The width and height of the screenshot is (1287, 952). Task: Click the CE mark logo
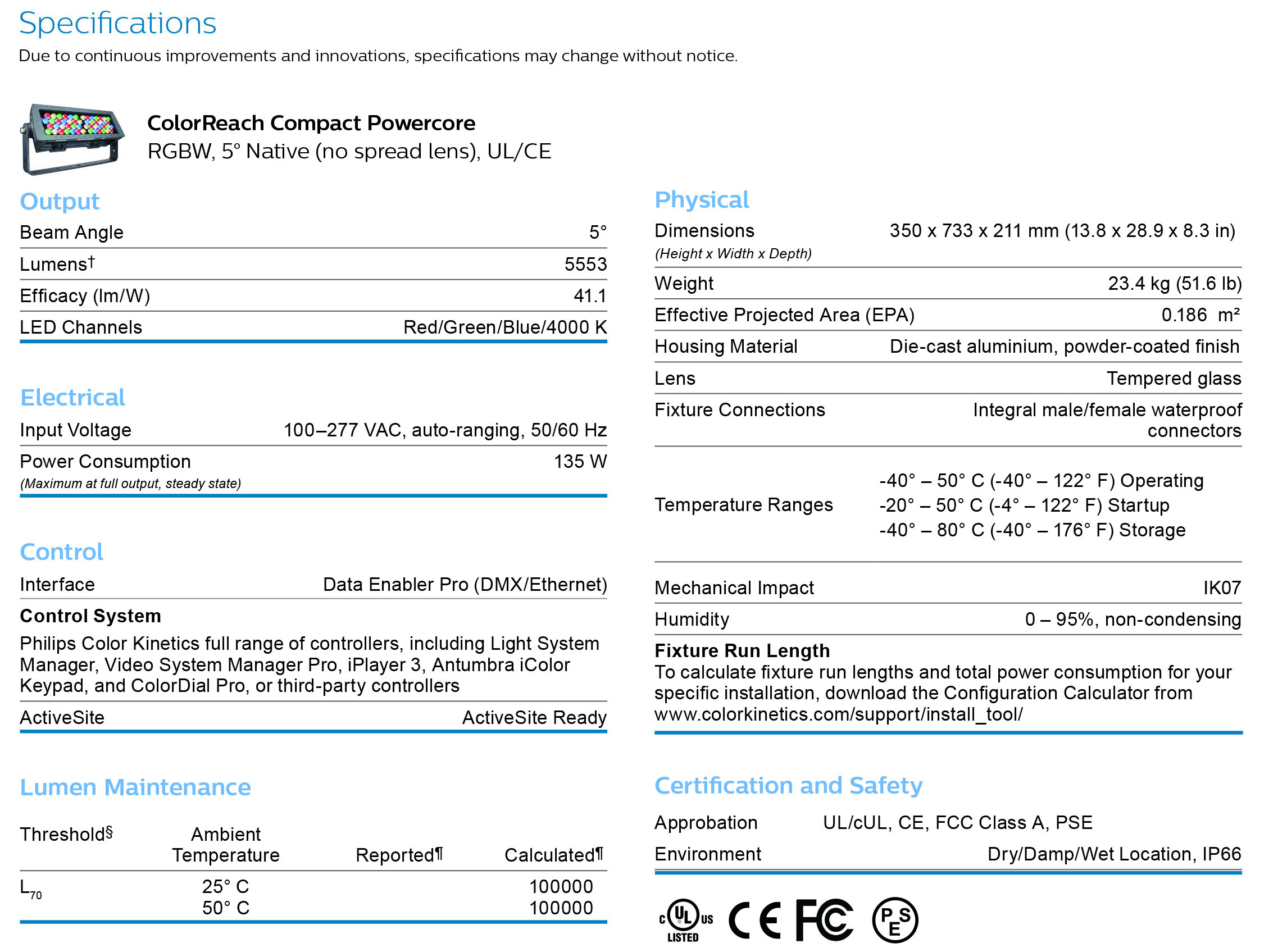[x=755, y=921]
